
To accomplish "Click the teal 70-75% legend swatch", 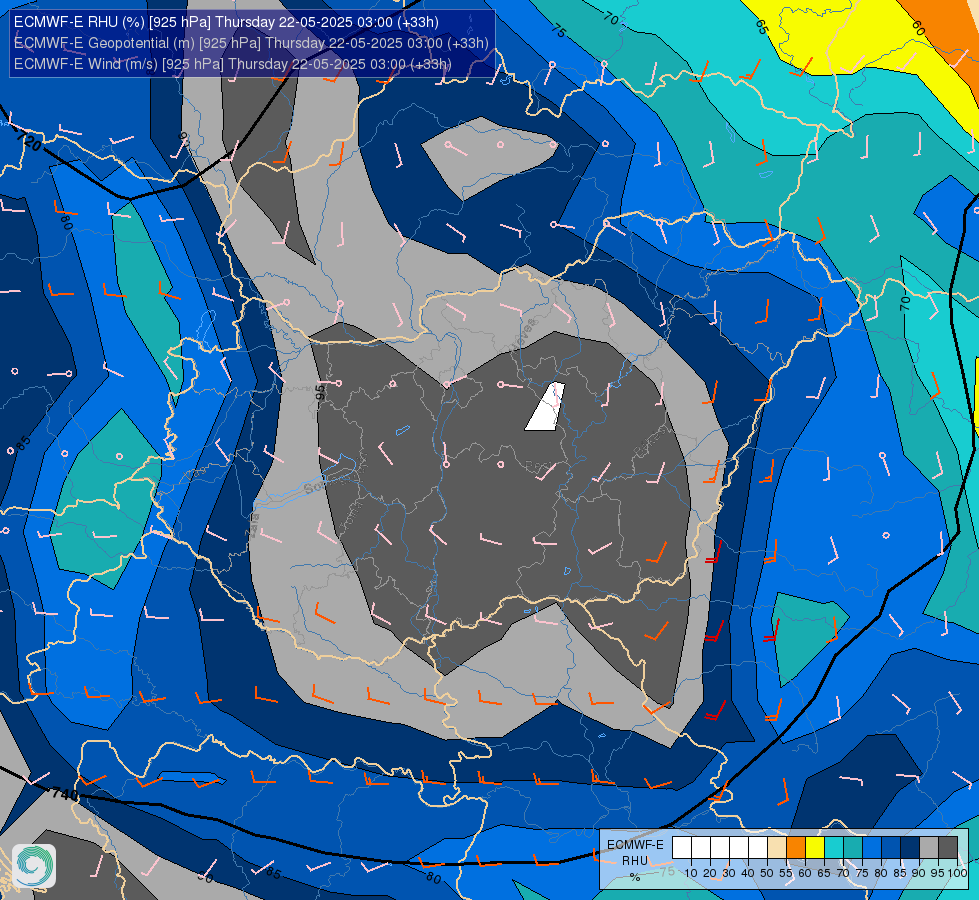I will coord(853,848).
